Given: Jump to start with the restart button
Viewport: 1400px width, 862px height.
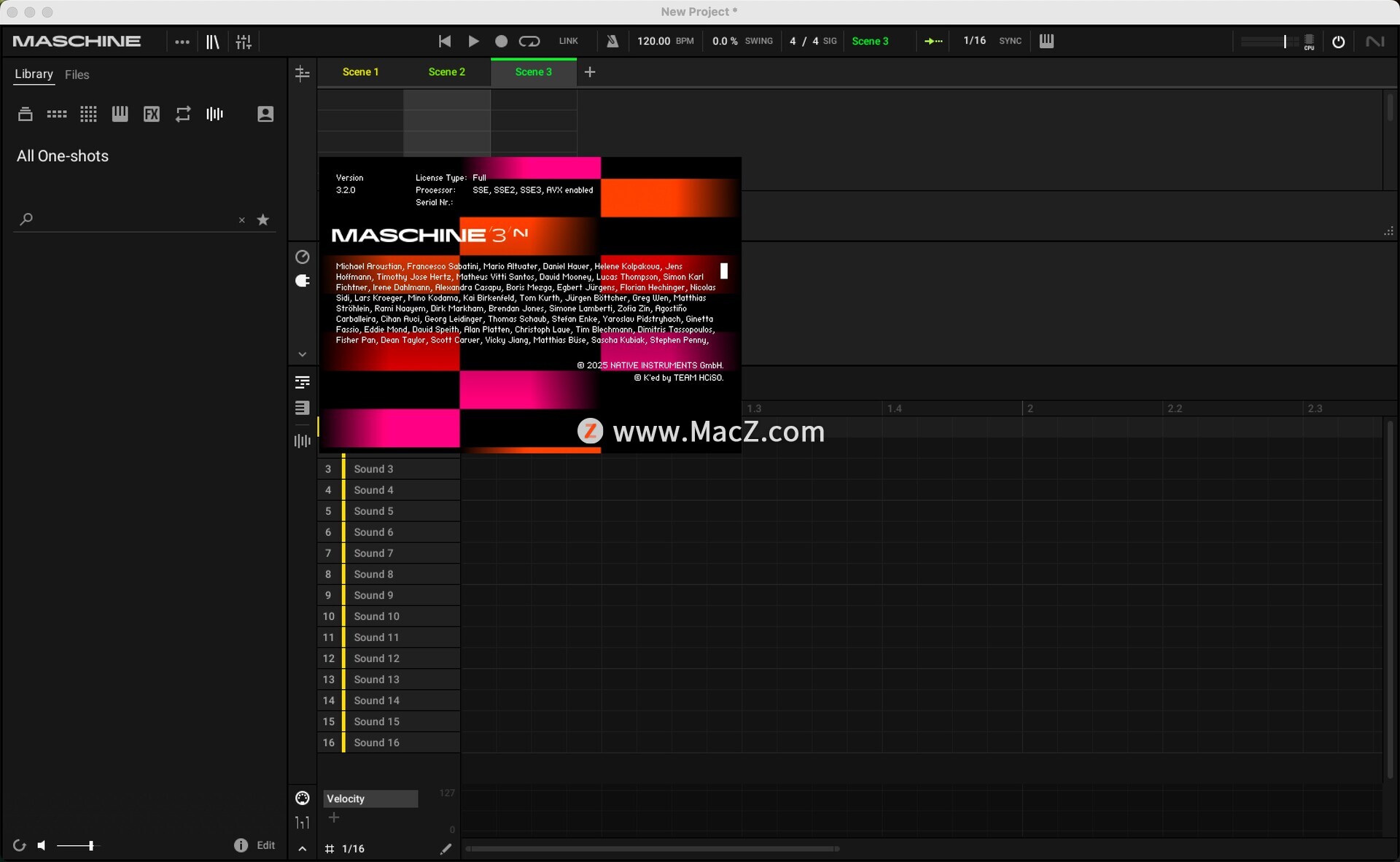Looking at the screenshot, I should click(444, 42).
